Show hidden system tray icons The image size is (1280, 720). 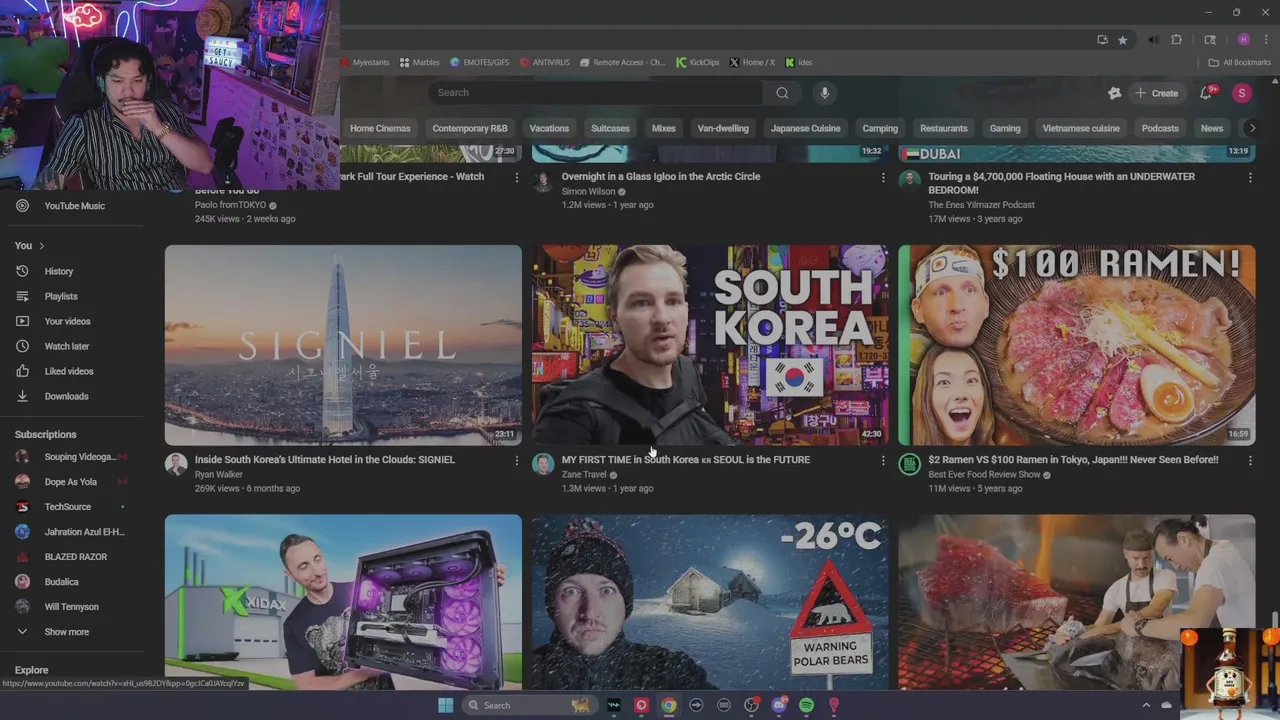coord(1146,705)
